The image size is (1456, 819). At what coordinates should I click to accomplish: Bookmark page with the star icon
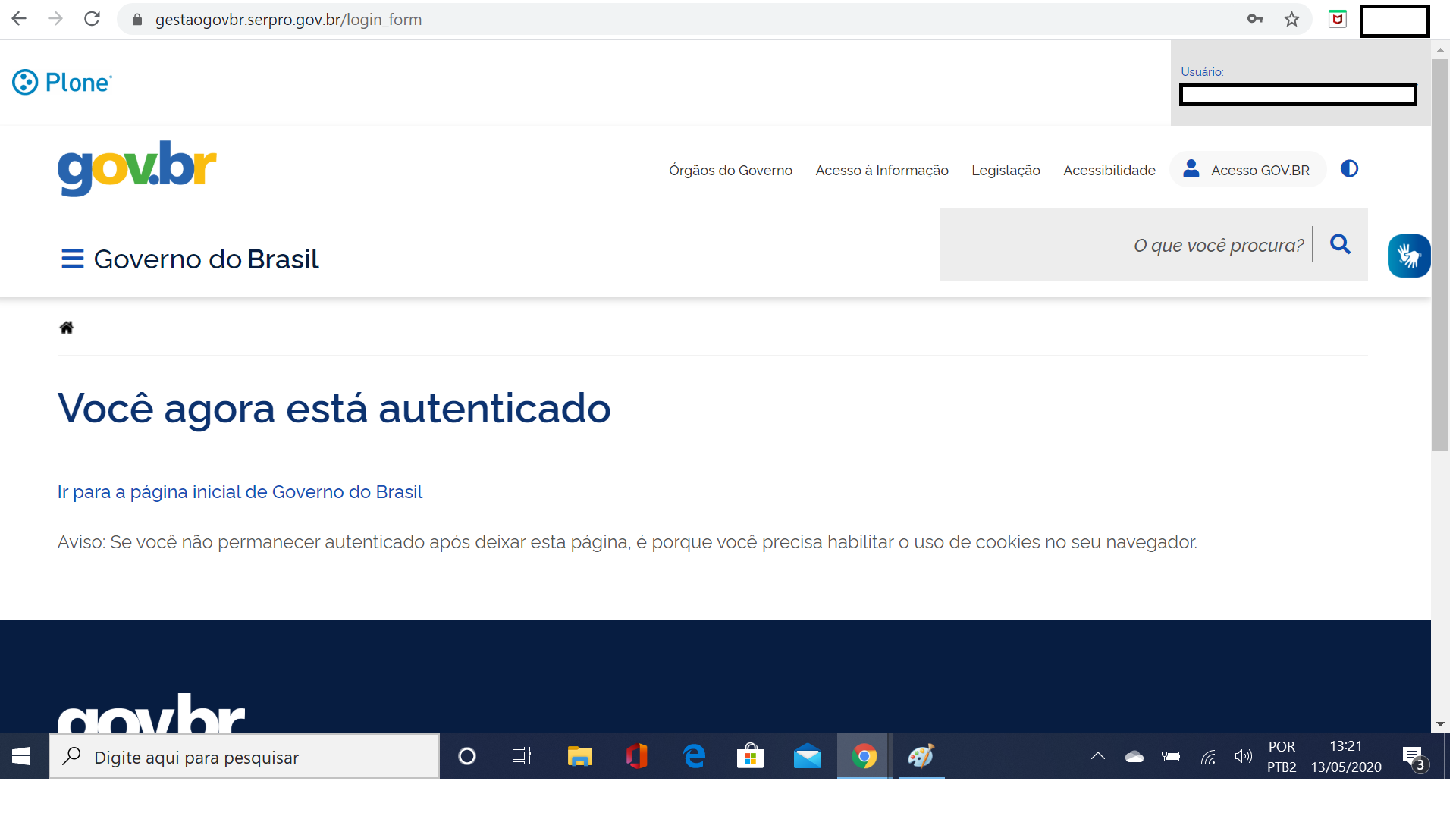pyautogui.click(x=1291, y=20)
